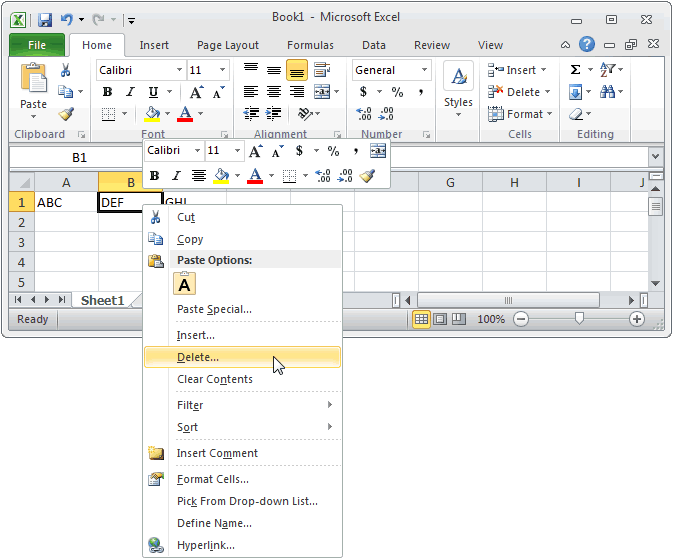
Task: Toggle Bold in the ribbon Font group
Action: [107, 92]
